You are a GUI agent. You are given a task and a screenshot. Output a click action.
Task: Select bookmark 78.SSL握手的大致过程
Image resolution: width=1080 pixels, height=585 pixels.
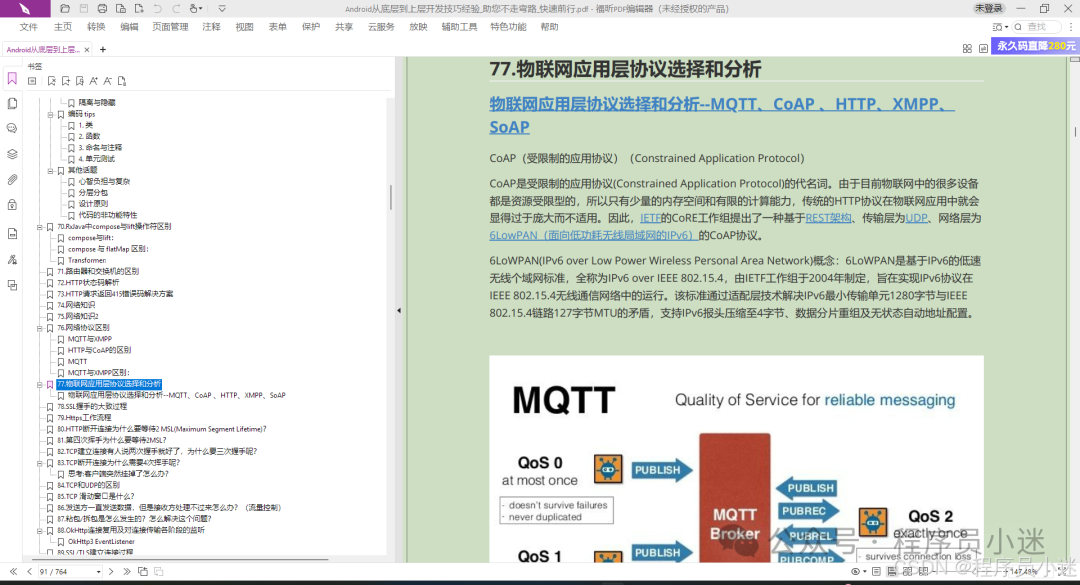pos(92,407)
